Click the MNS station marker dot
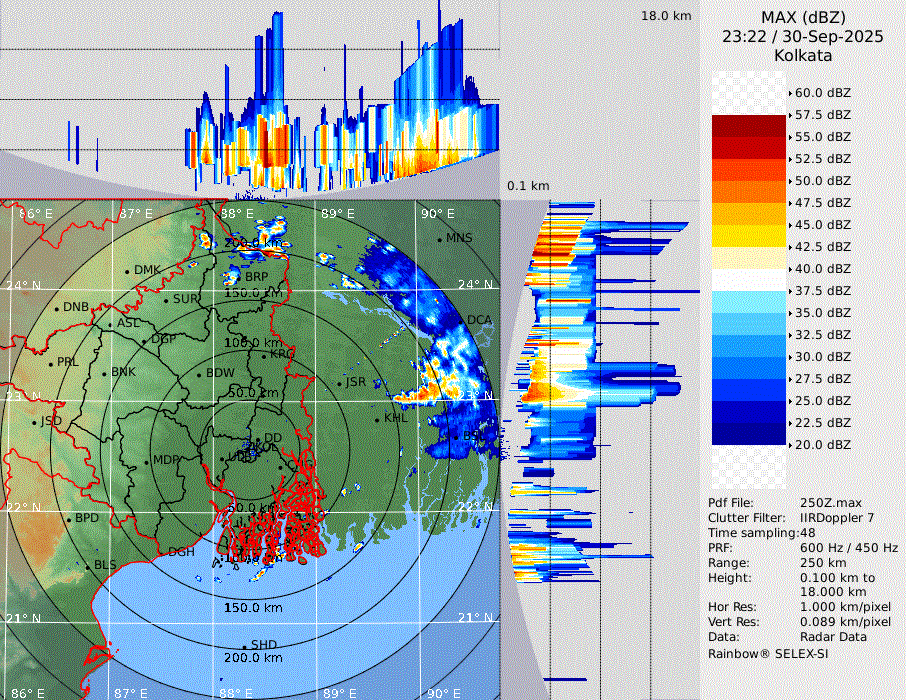The height and width of the screenshot is (700, 906). pyautogui.click(x=440, y=239)
